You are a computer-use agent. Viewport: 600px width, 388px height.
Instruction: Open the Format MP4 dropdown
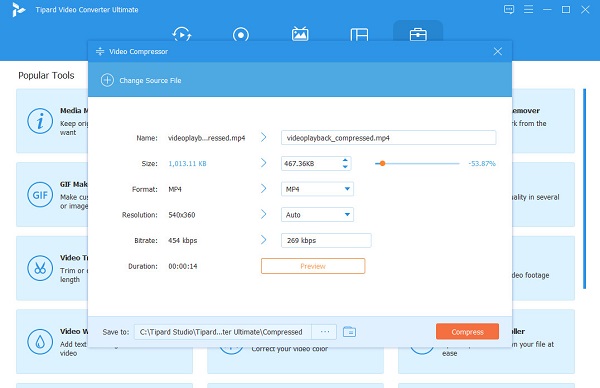coord(317,189)
